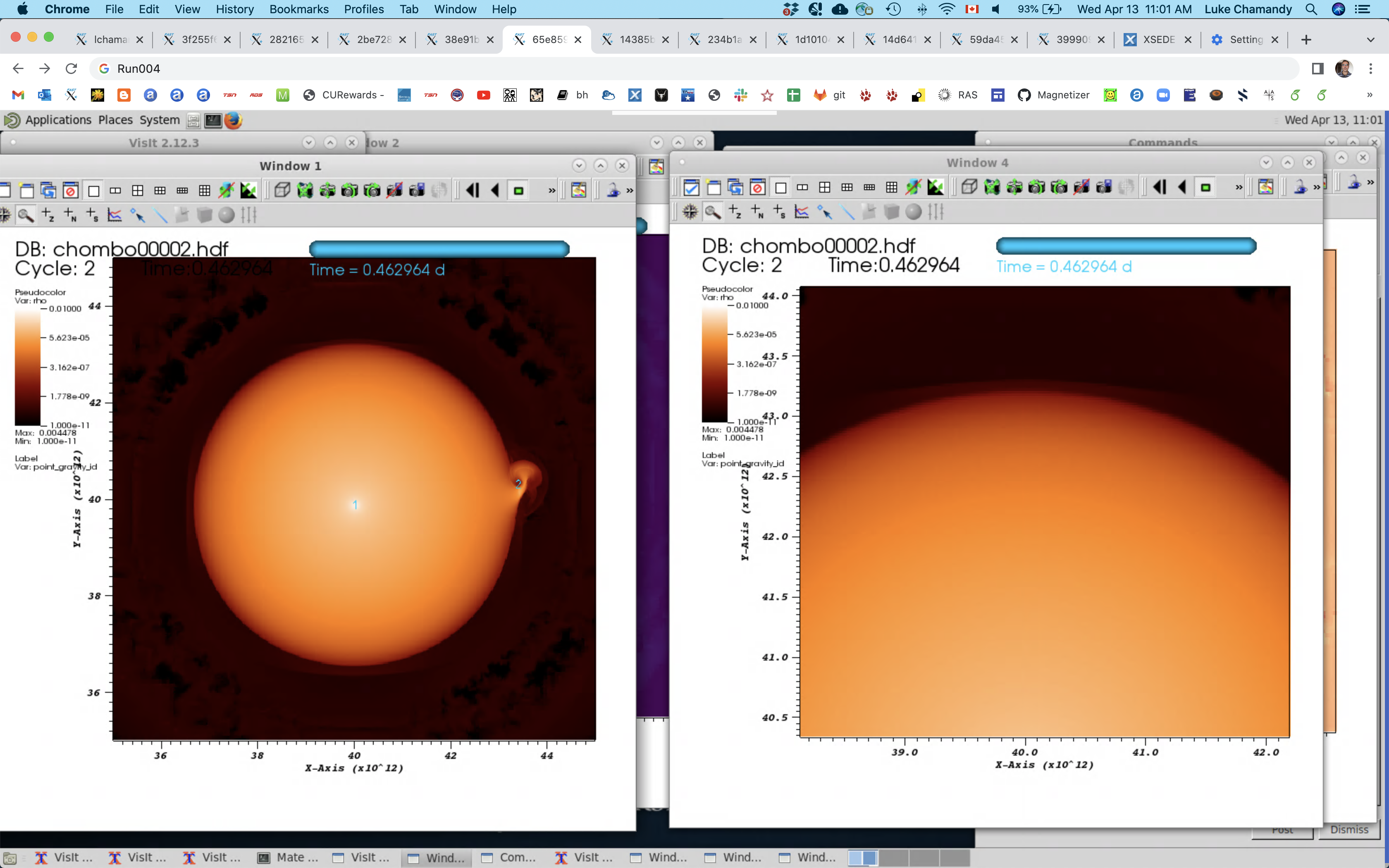The width and height of the screenshot is (1389, 868).
Task: Toggle the active window checkbox in Window 4
Action: [691, 187]
